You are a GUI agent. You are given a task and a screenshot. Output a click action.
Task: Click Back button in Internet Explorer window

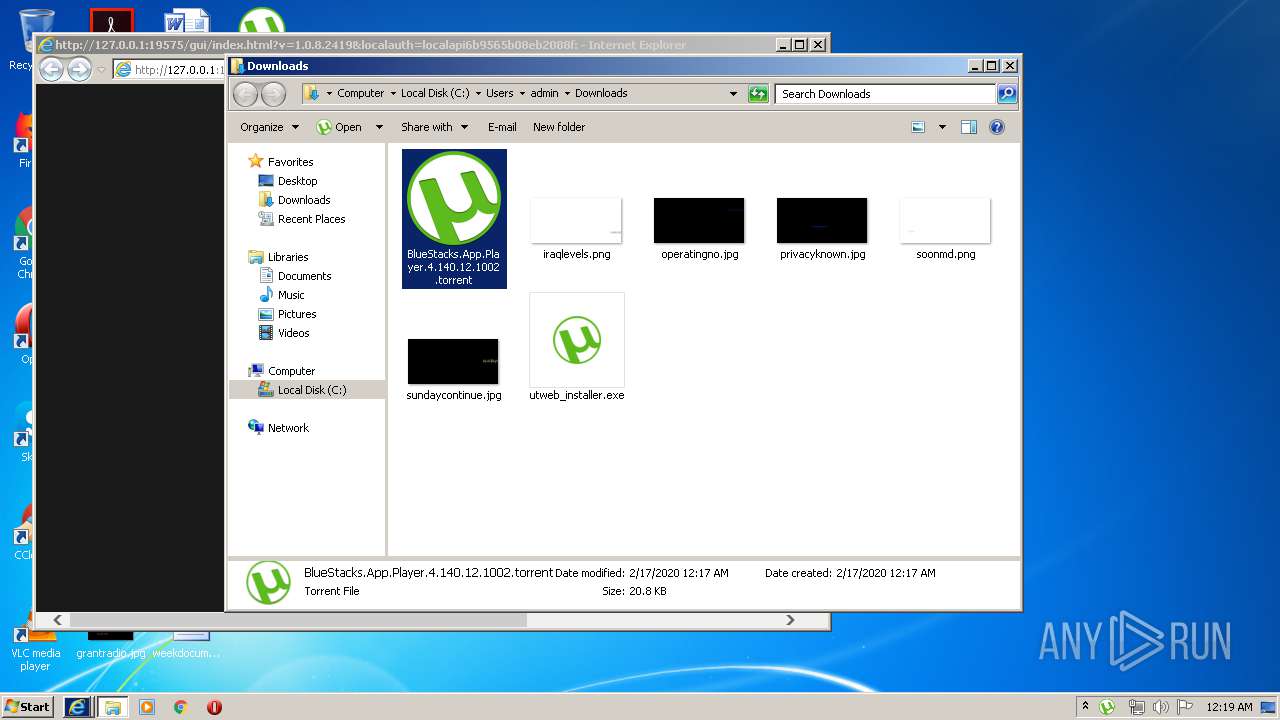(51, 69)
